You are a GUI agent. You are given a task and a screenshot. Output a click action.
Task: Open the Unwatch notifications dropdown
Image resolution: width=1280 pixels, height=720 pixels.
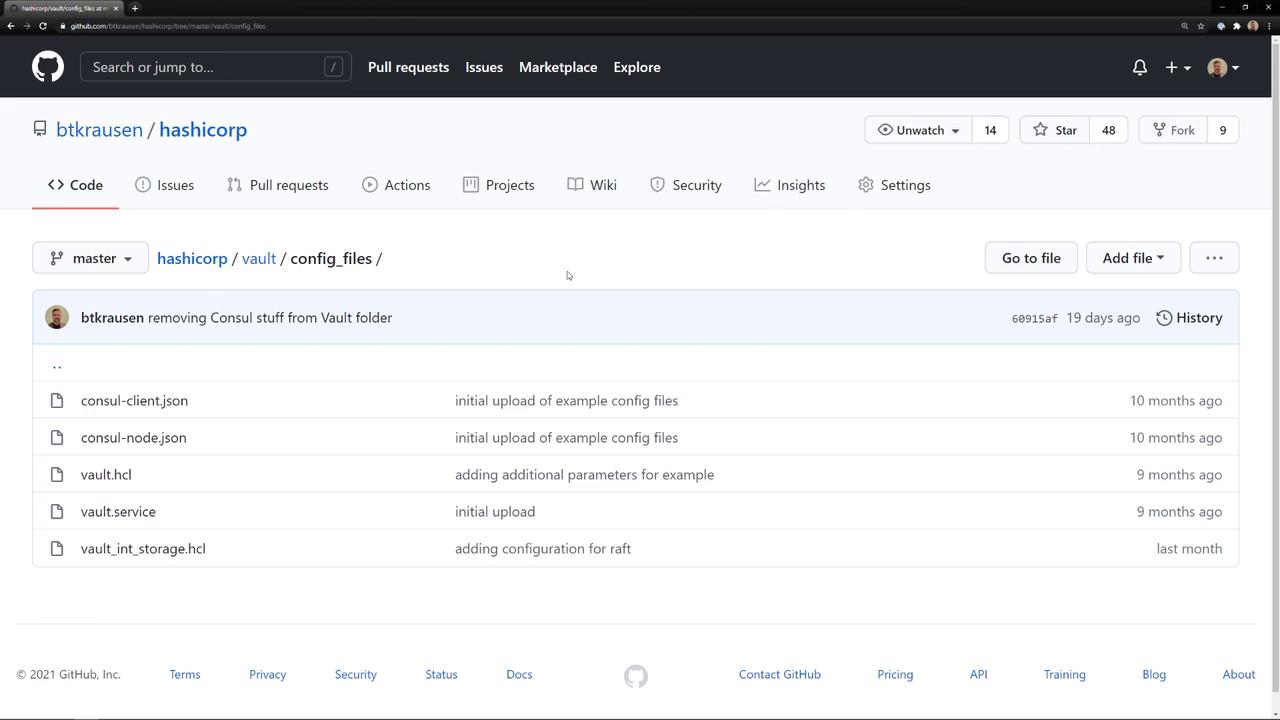click(917, 130)
